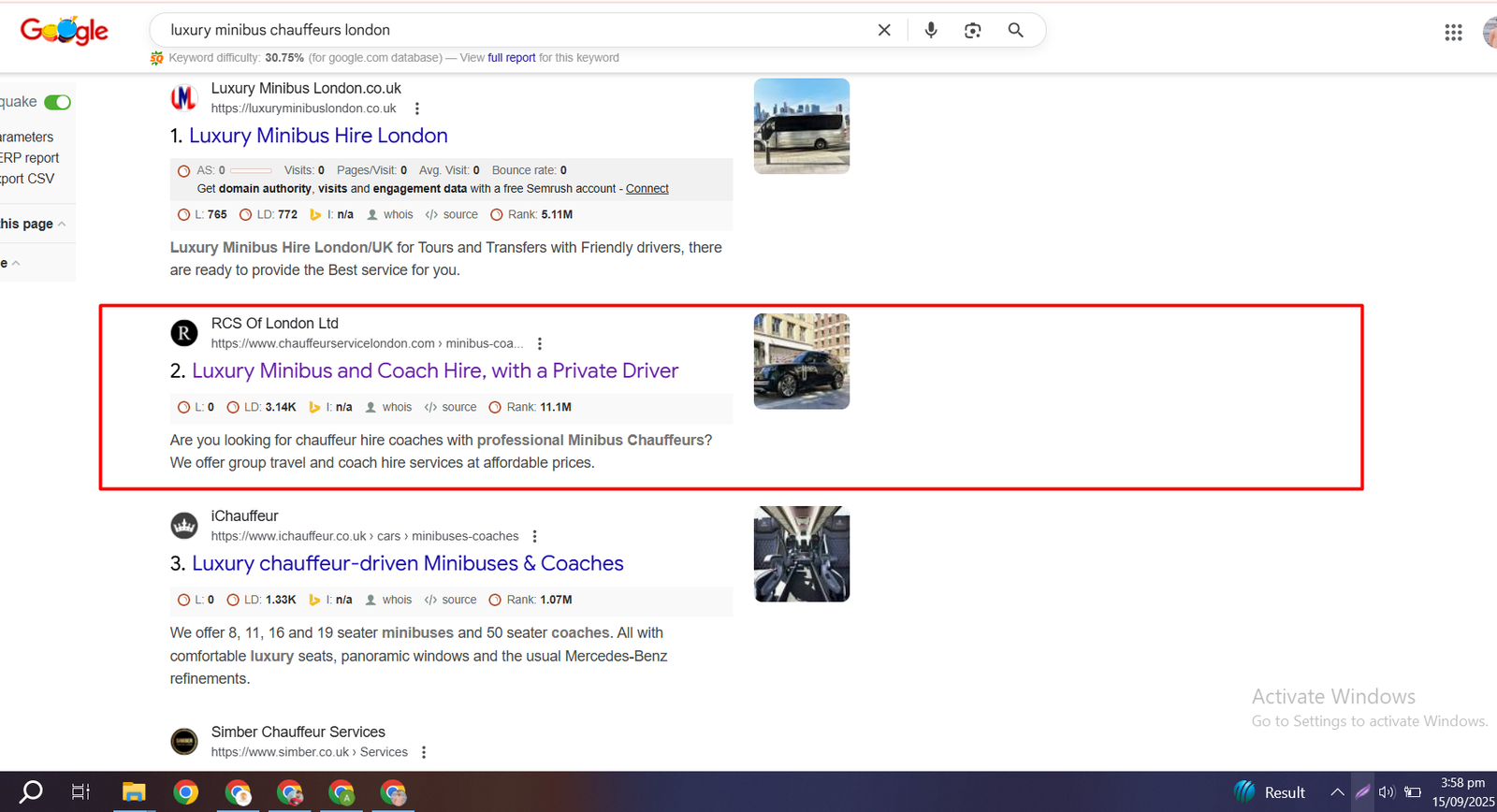Open options menu for Luxury Minibus London result
Image resolution: width=1497 pixels, height=812 pixels.
click(x=417, y=109)
